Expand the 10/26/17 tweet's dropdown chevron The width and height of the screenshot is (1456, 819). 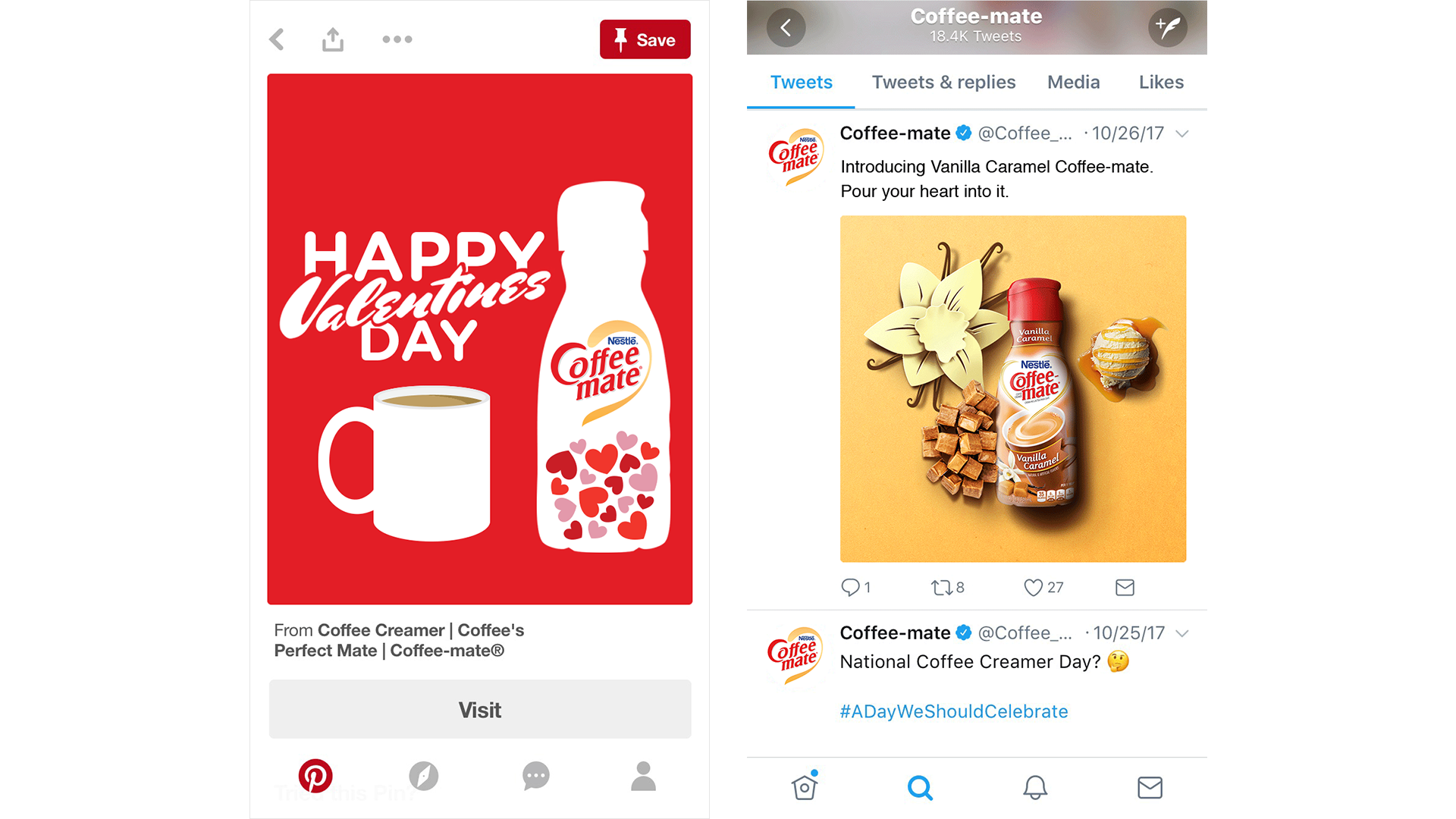[1181, 134]
